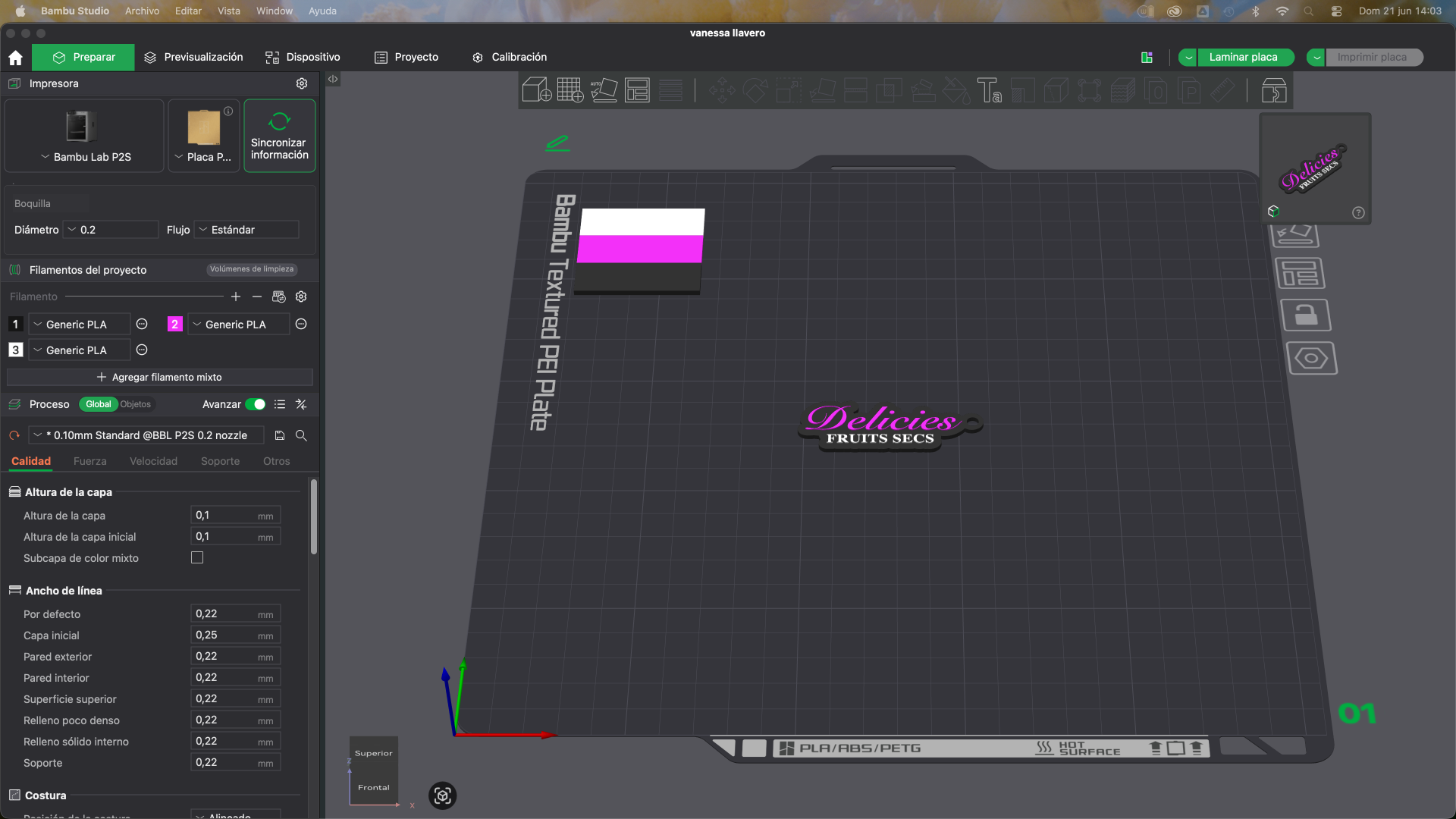The height and width of the screenshot is (819, 1456).
Task: Toggle the Avanzar advanced mode switch
Action: 256,404
